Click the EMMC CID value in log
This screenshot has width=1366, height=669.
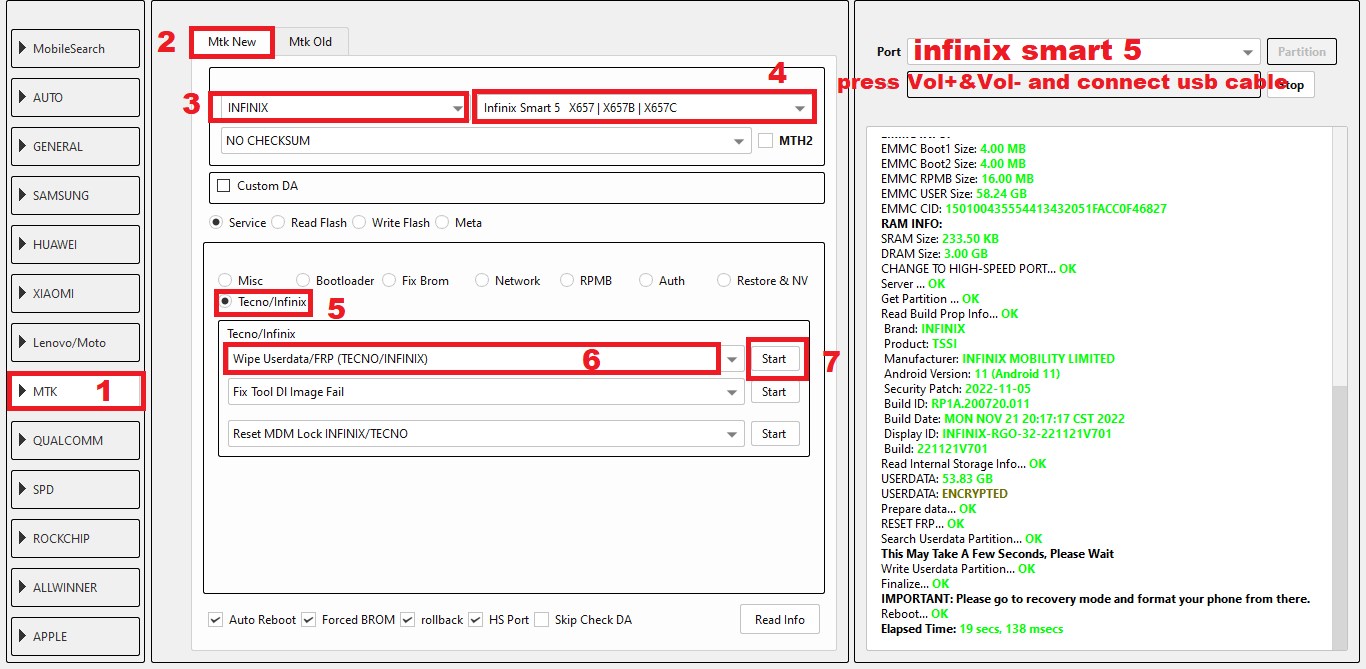(1055, 209)
